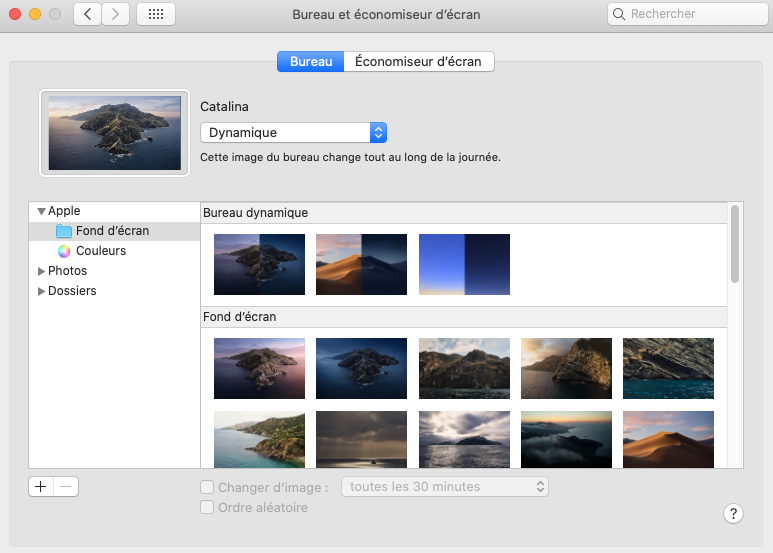Select the Catalina night still wallpaper
This screenshot has width=773, height=553.
point(361,368)
